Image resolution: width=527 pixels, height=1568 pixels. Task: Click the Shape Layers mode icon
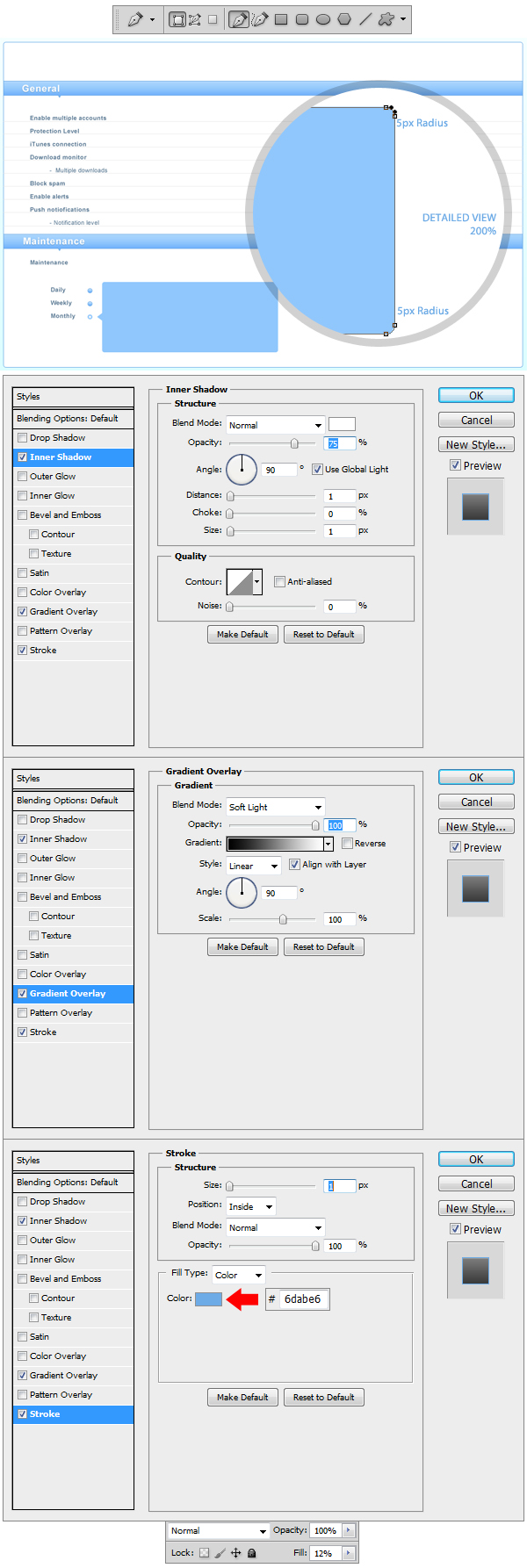click(177, 19)
